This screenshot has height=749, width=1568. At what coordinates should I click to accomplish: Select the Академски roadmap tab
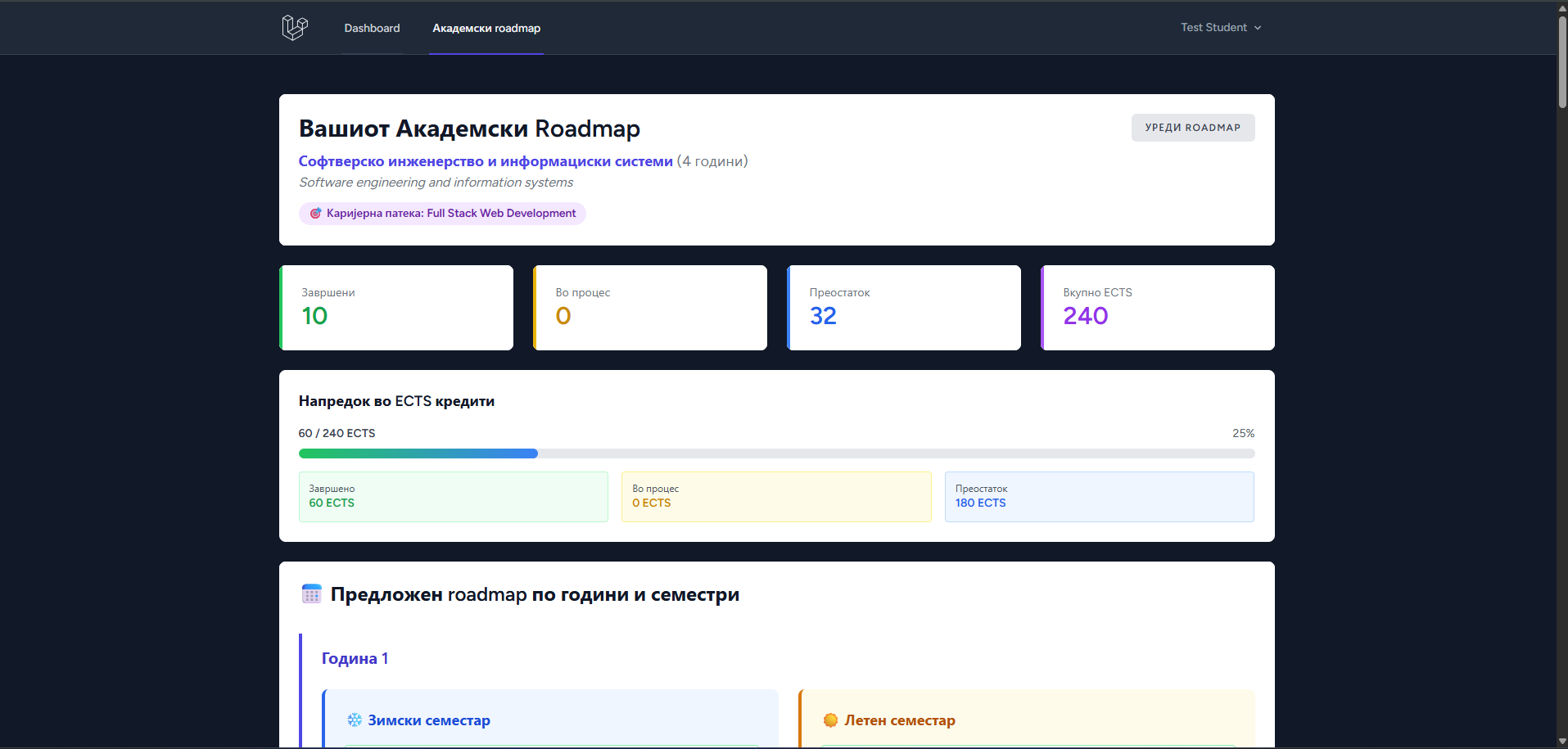(486, 28)
